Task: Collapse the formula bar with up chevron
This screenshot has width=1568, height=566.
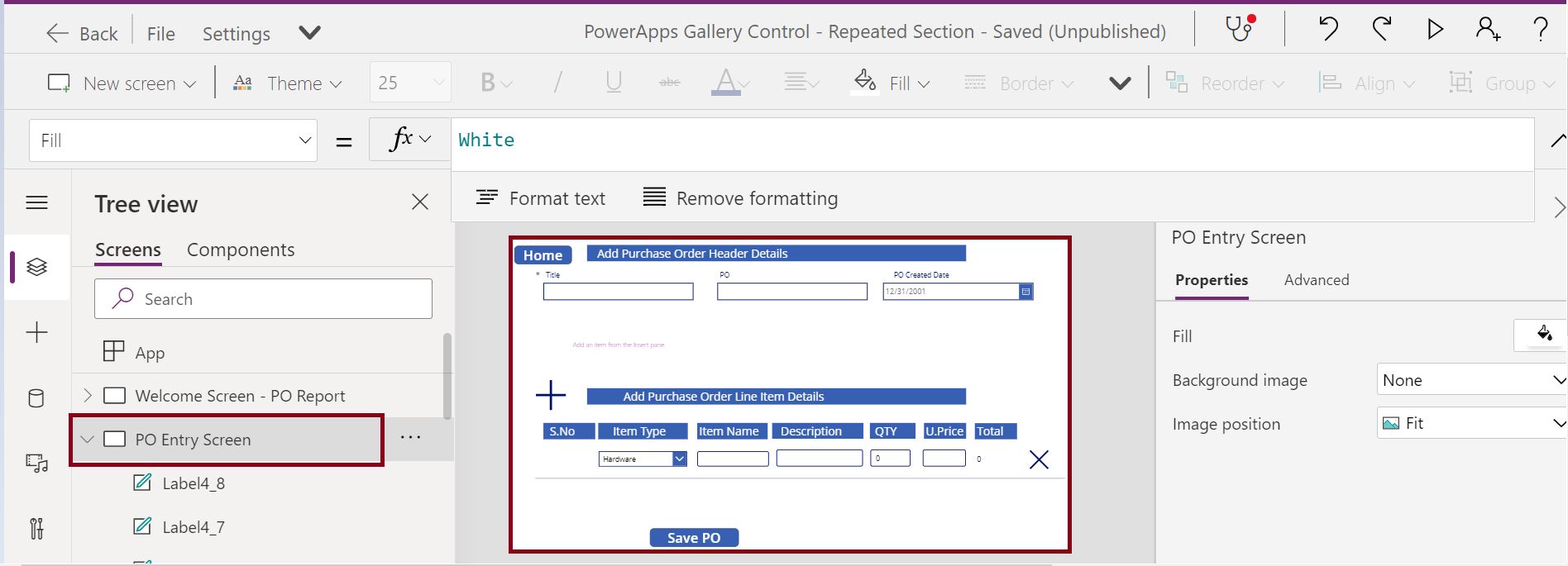Action: click(1557, 140)
